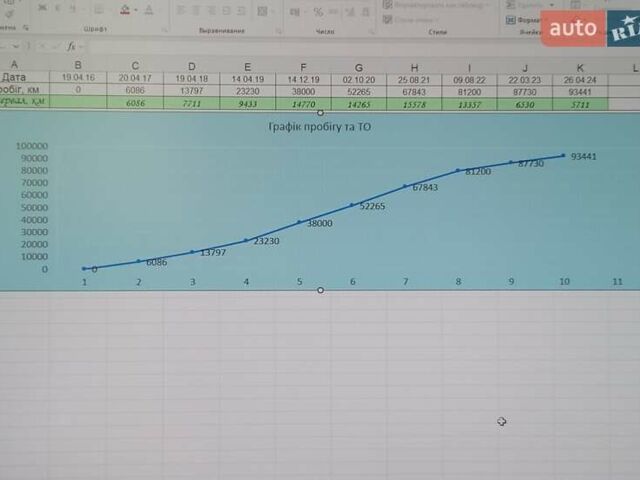This screenshot has width=640, height=480.
Task: Select column header H
Action: [x=414, y=68]
